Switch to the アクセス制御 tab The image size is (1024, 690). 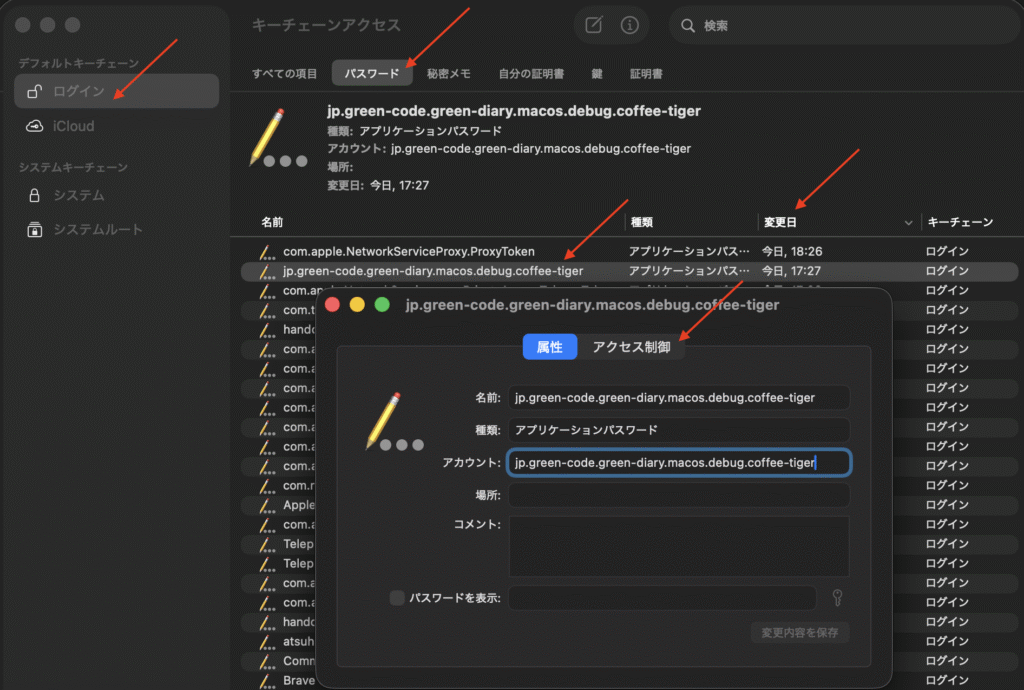(631, 347)
